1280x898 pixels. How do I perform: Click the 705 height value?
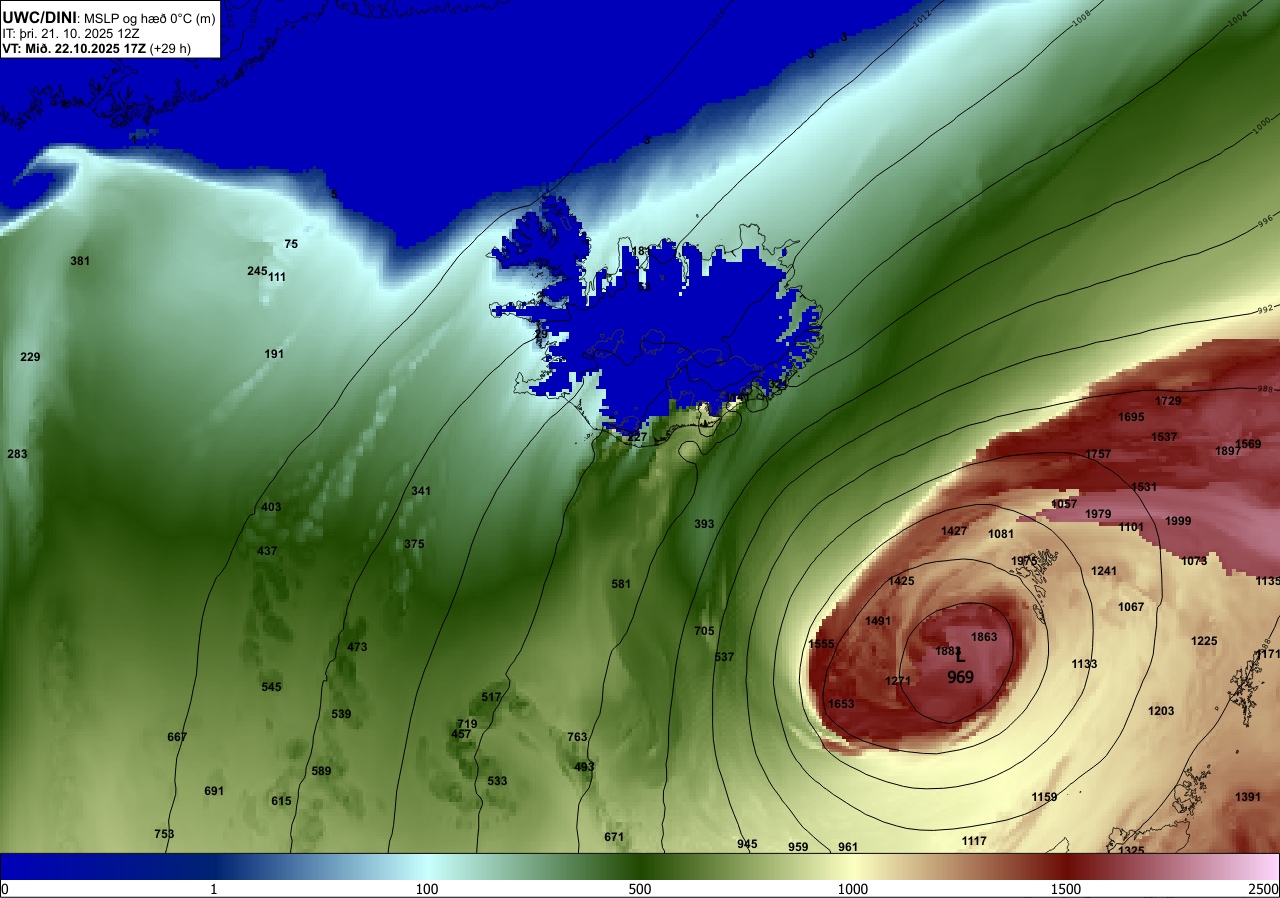coord(704,631)
